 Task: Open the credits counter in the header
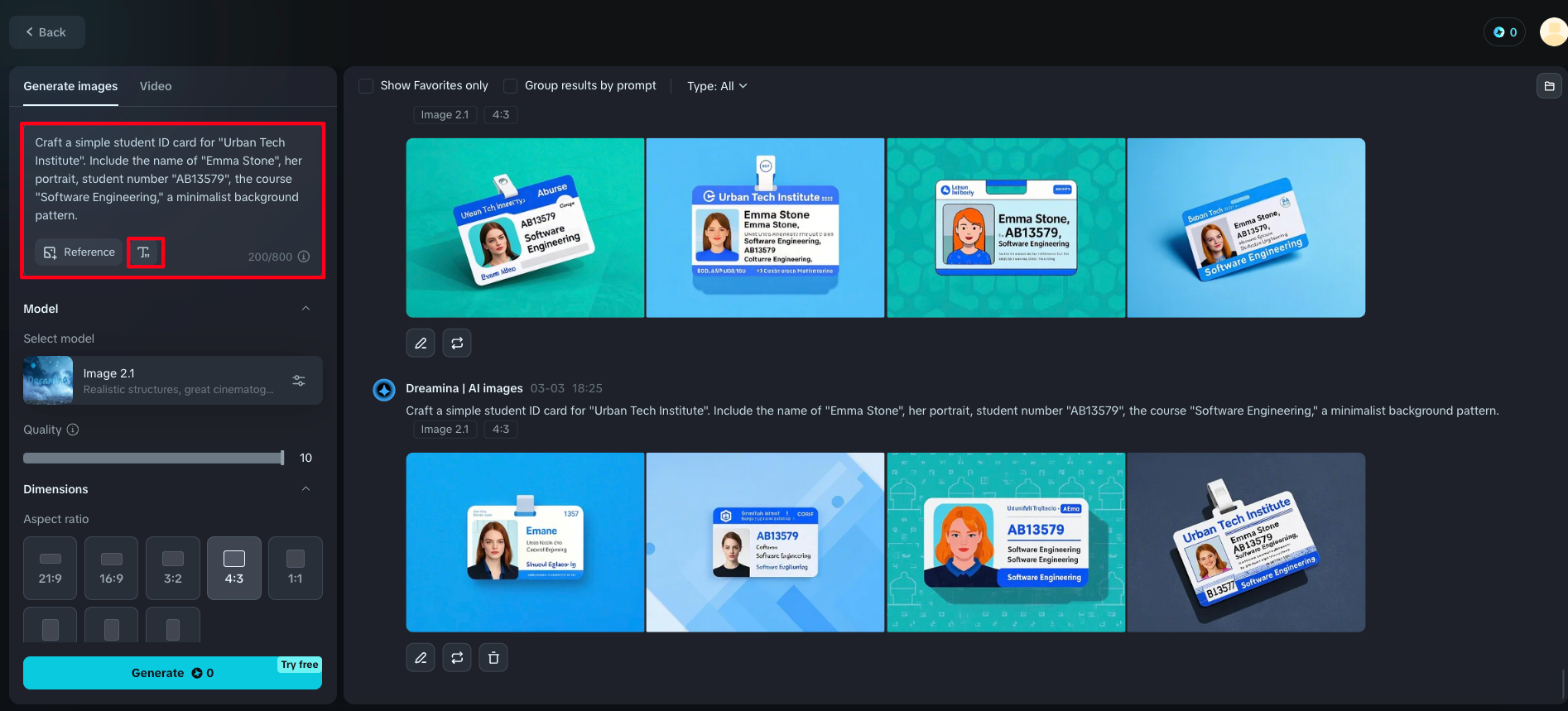(x=1504, y=32)
